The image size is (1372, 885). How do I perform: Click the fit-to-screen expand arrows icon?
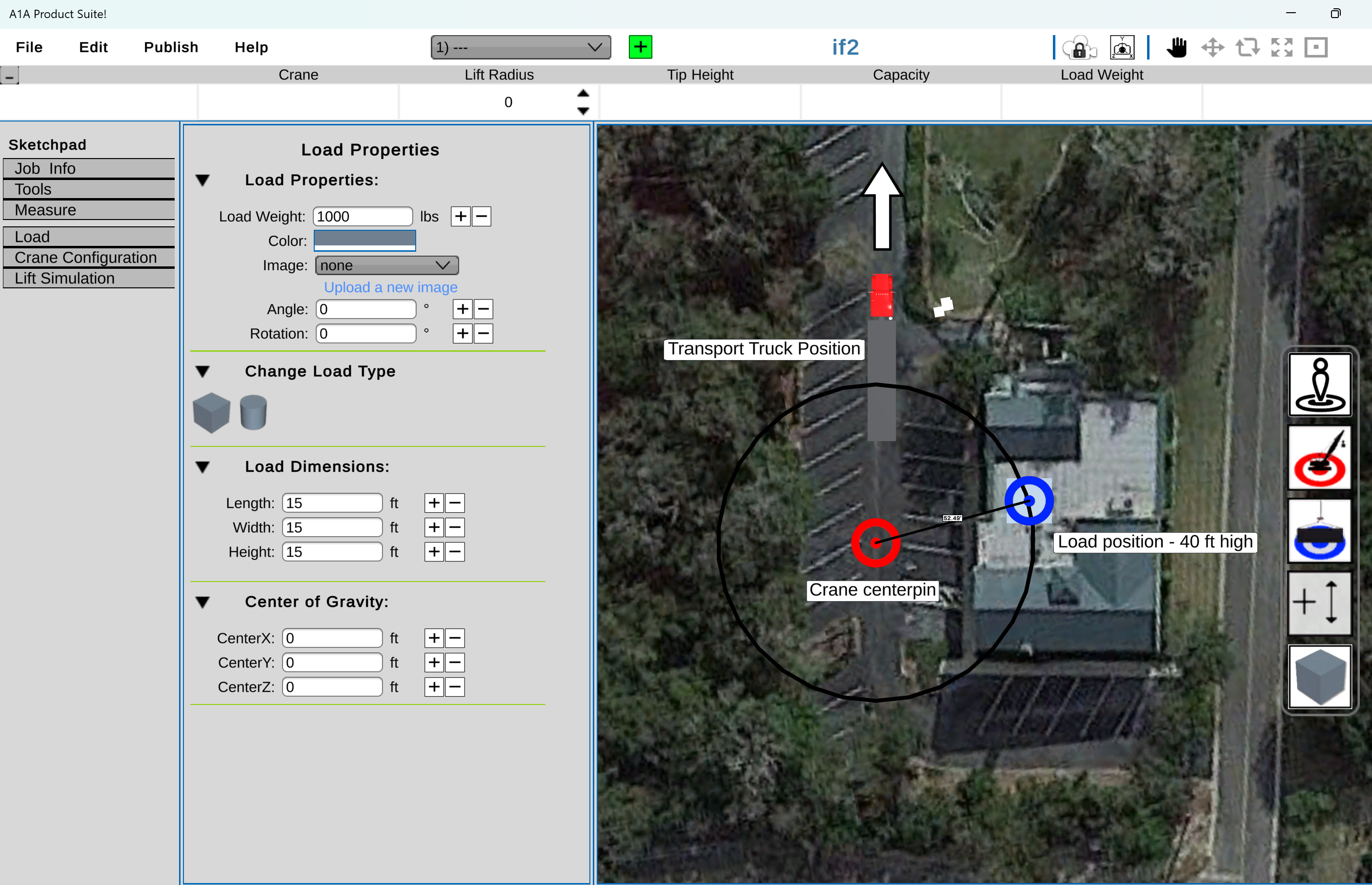[x=1282, y=47]
